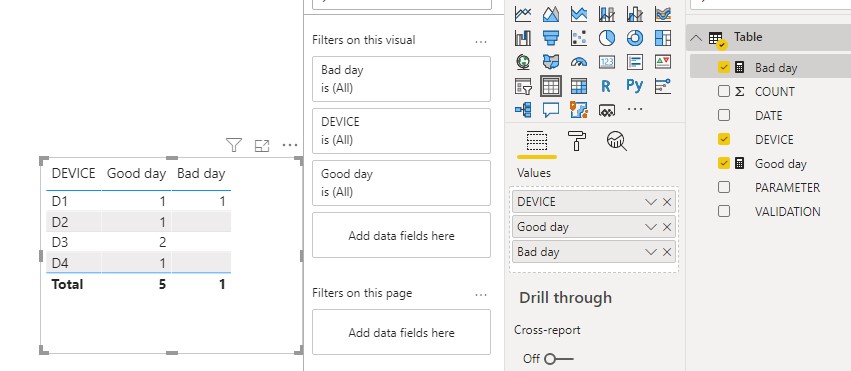Image resolution: width=851 pixels, height=371 pixels.
Task: Uncheck the Bad day field checkbox
Action: tap(723, 67)
